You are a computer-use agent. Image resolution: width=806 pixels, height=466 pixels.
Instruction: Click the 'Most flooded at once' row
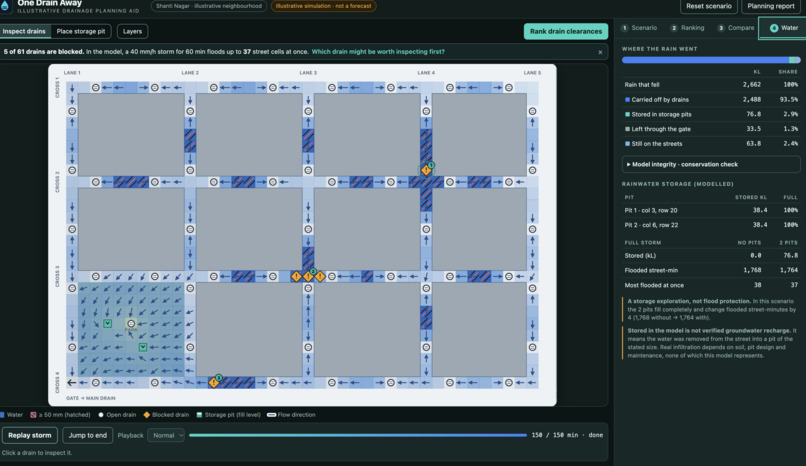point(711,285)
